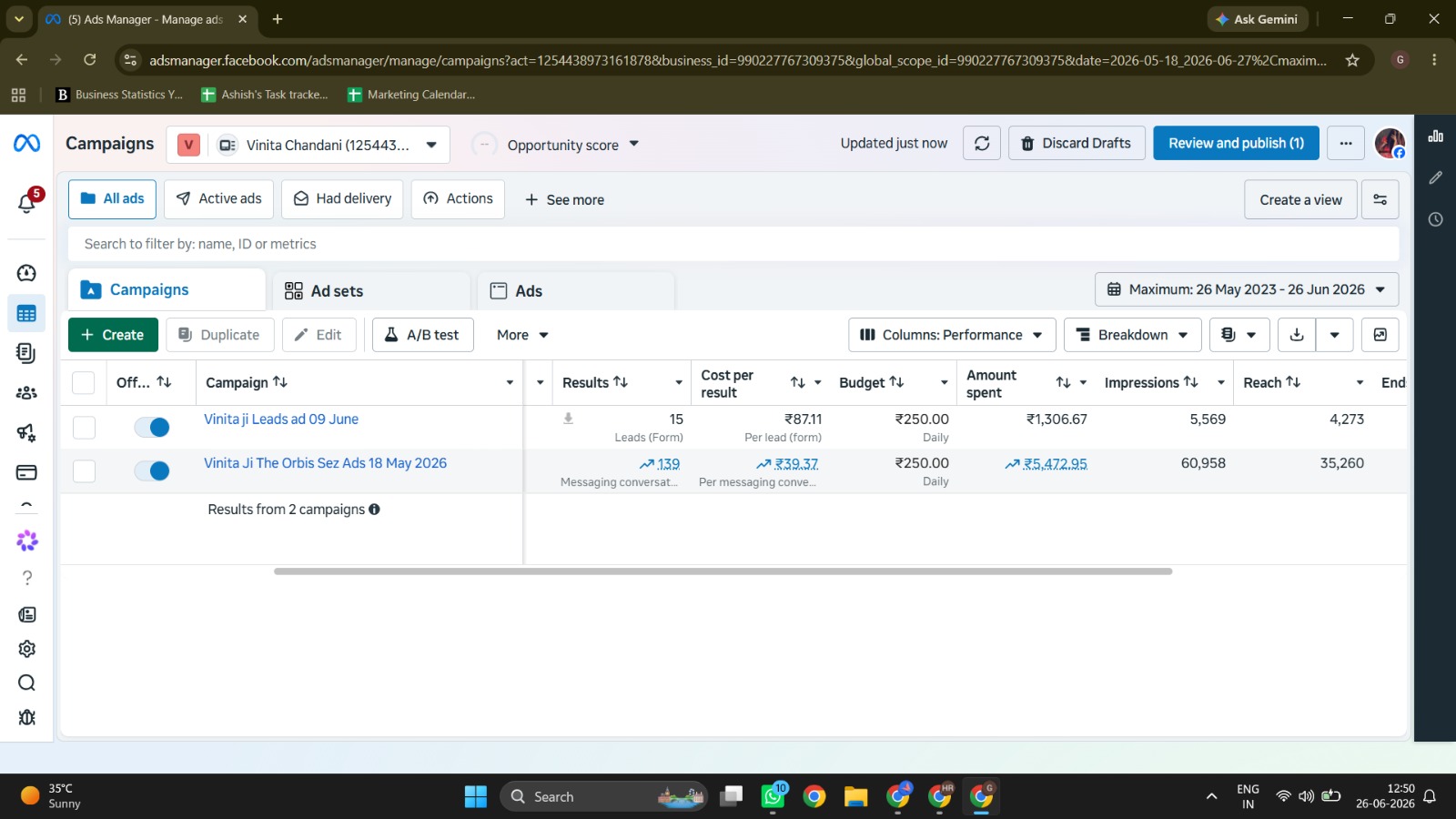Open Vinita Ji The Orbis Sez Ads campaign link
Image resolution: width=1456 pixels, height=819 pixels.
[325, 463]
